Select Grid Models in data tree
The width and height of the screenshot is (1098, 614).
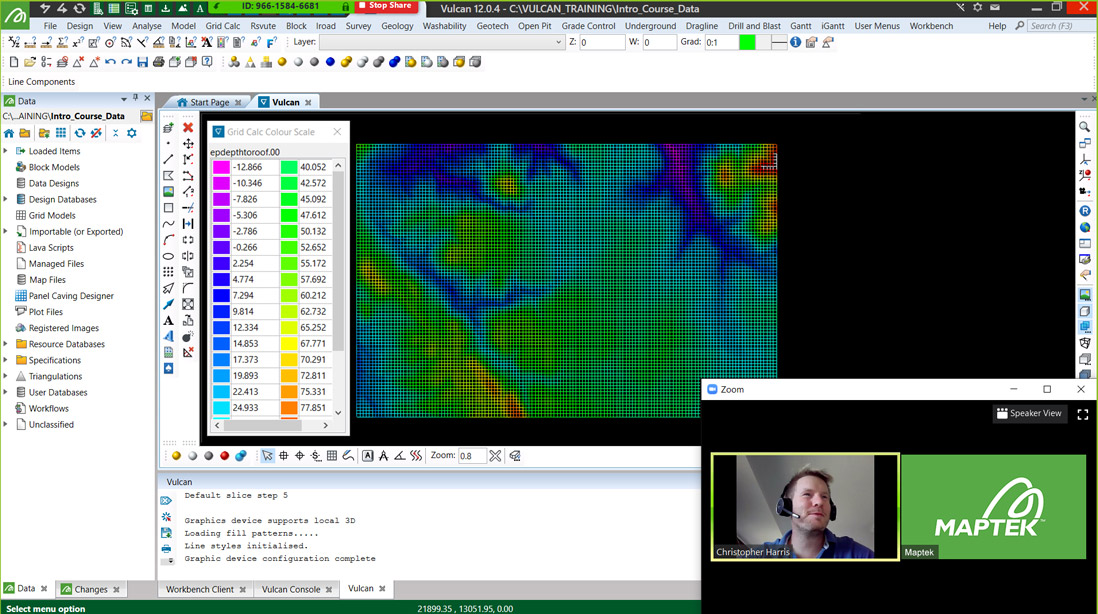click(x=52, y=216)
